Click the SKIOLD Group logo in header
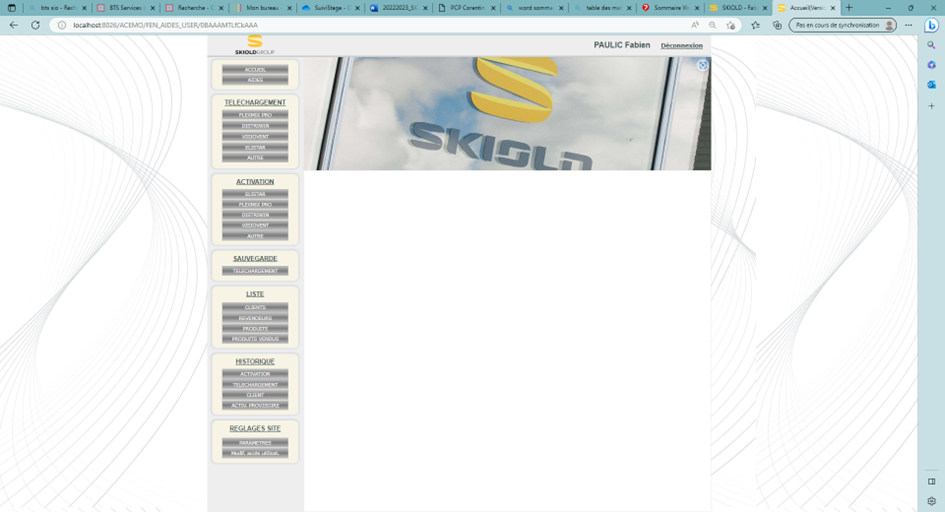This screenshot has height=512, width=945. point(255,45)
